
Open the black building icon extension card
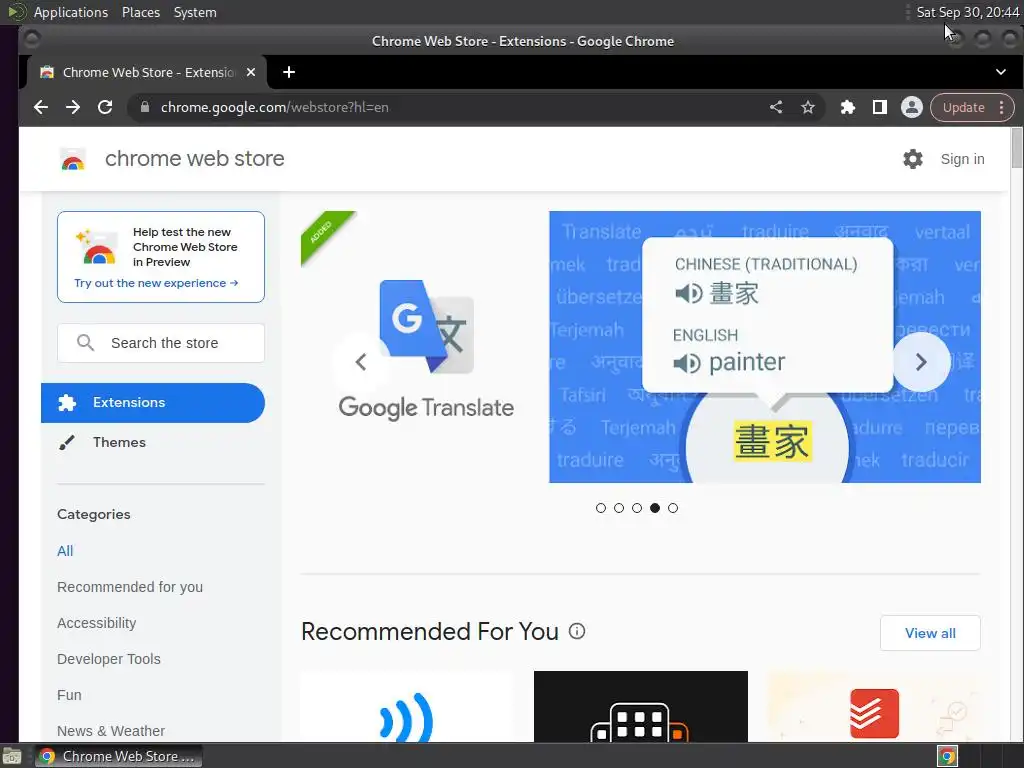tap(641, 707)
